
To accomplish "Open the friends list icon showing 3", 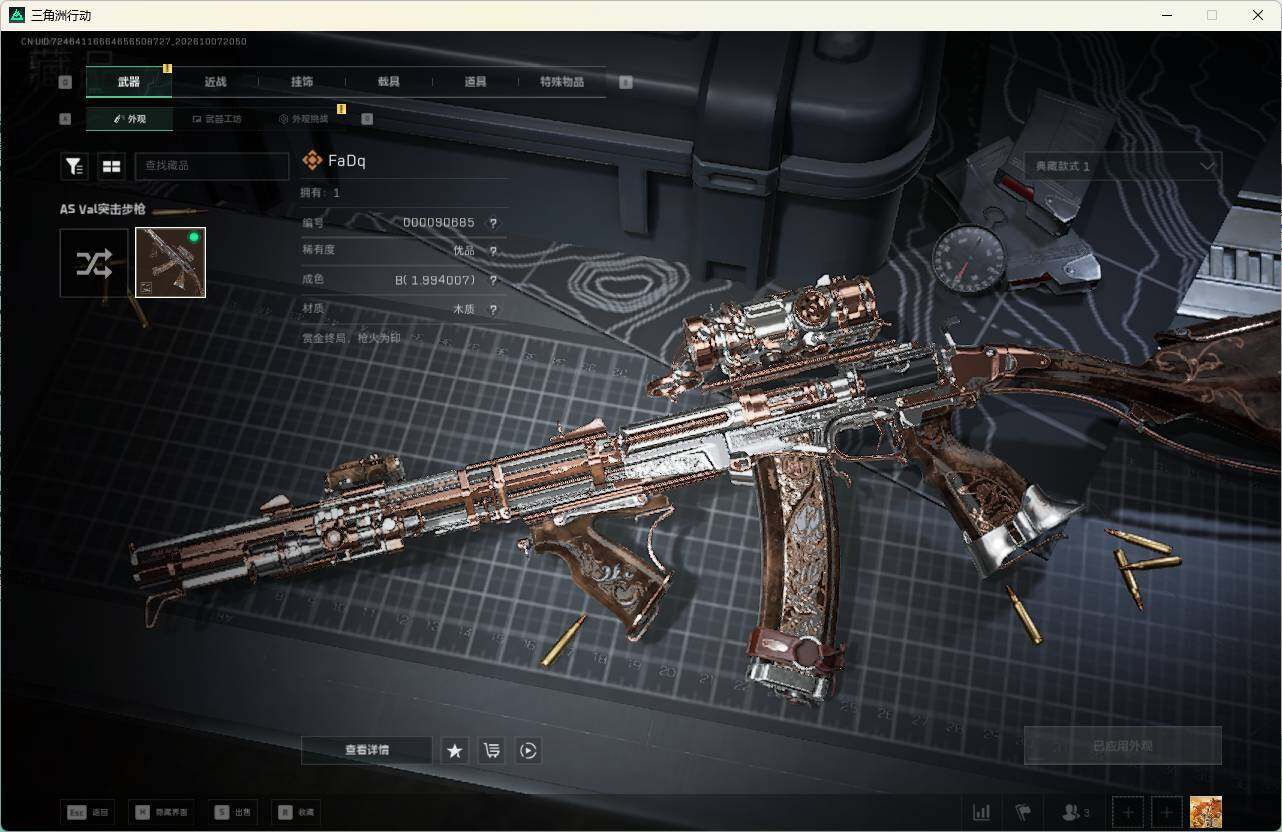I will pyautogui.click(x=1076, y=812).
